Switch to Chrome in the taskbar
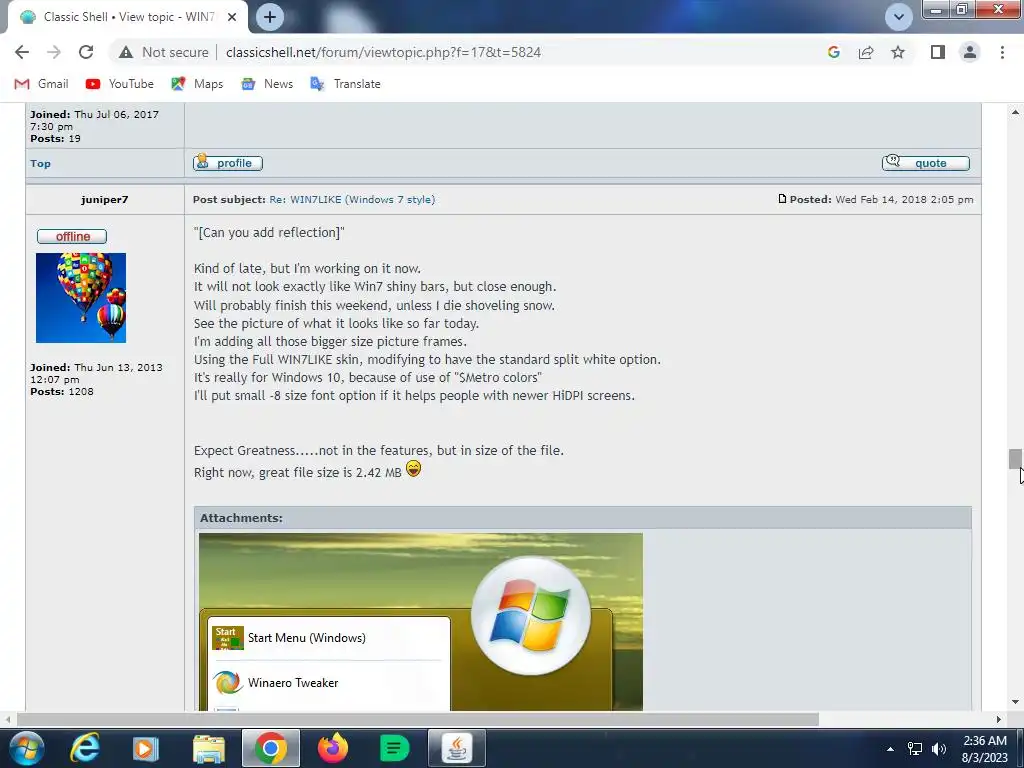This screenshot has height=768, width=1024. (x=271, y=748)
